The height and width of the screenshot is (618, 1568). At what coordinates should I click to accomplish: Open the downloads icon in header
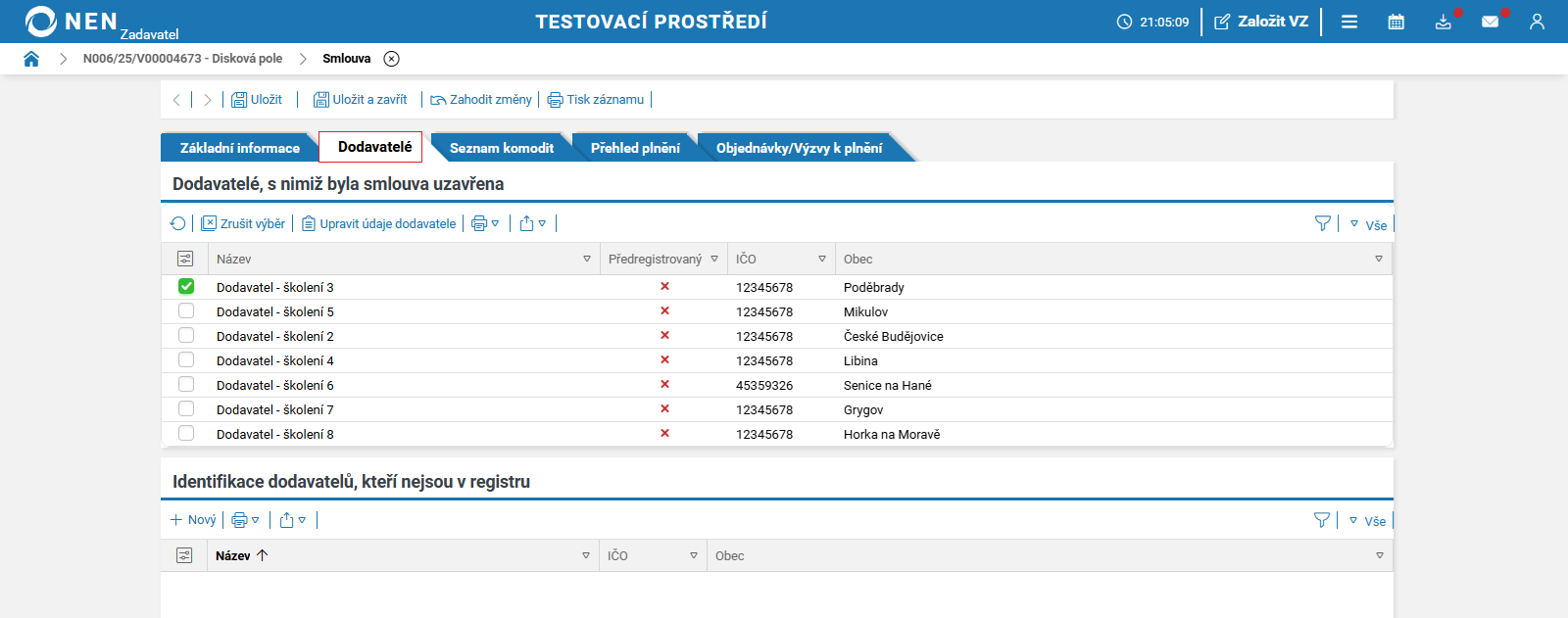(x=1444, y=22)
